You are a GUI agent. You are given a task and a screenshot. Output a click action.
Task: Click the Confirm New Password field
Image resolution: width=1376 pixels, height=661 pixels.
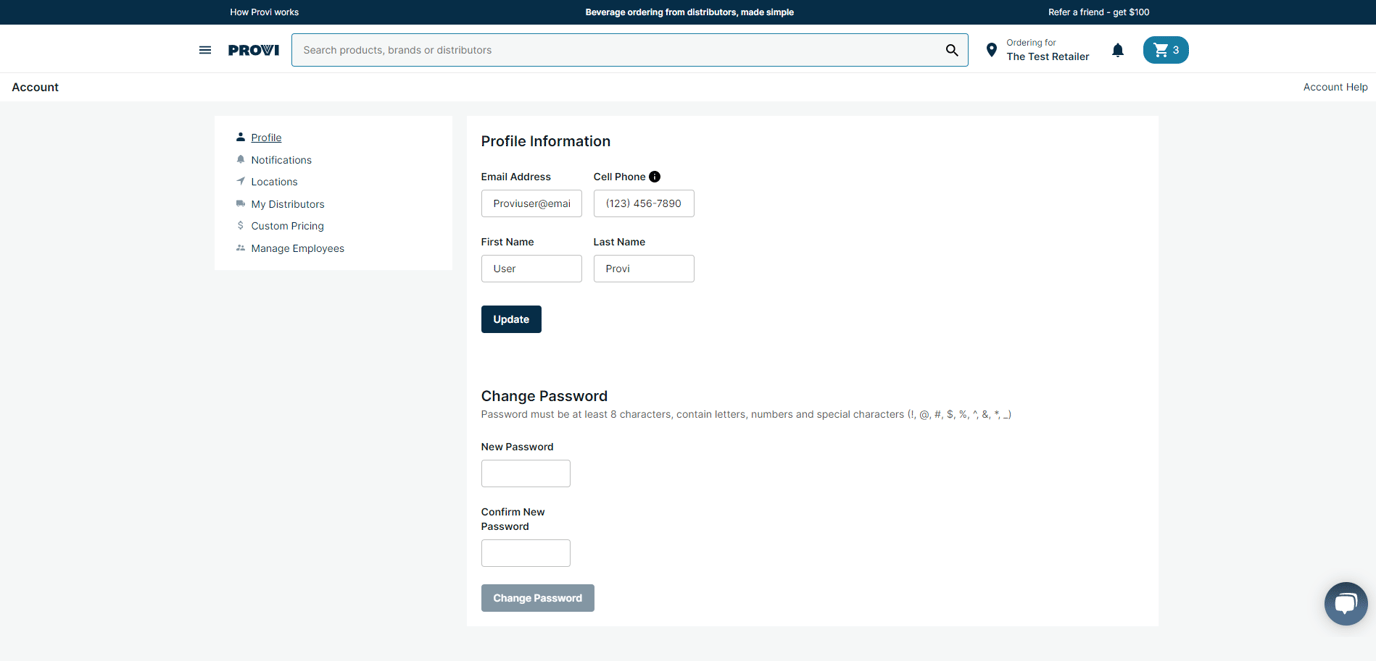pyautogui.click(x=526, y=553)
